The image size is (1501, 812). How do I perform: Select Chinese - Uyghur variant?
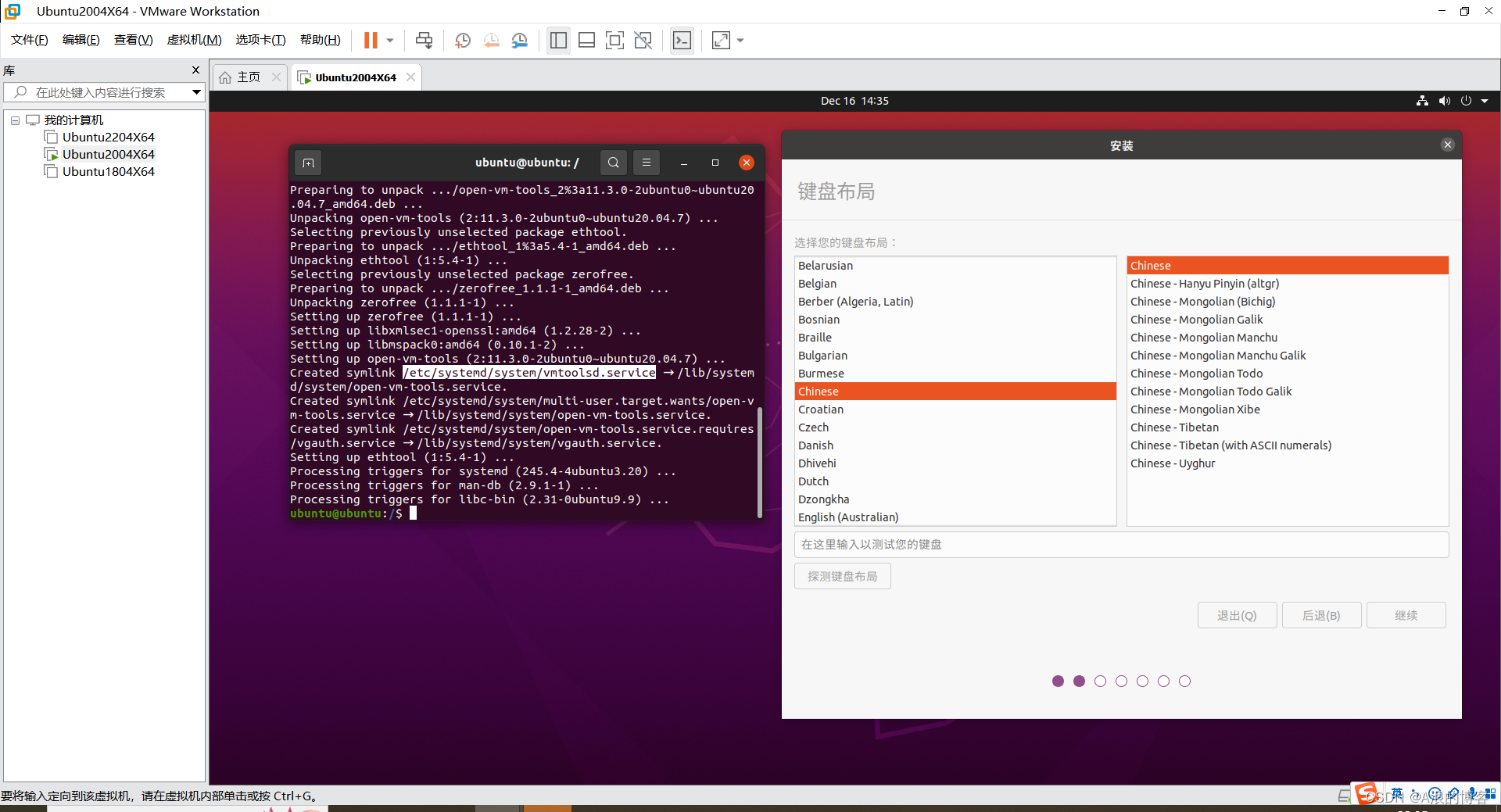1288,463
